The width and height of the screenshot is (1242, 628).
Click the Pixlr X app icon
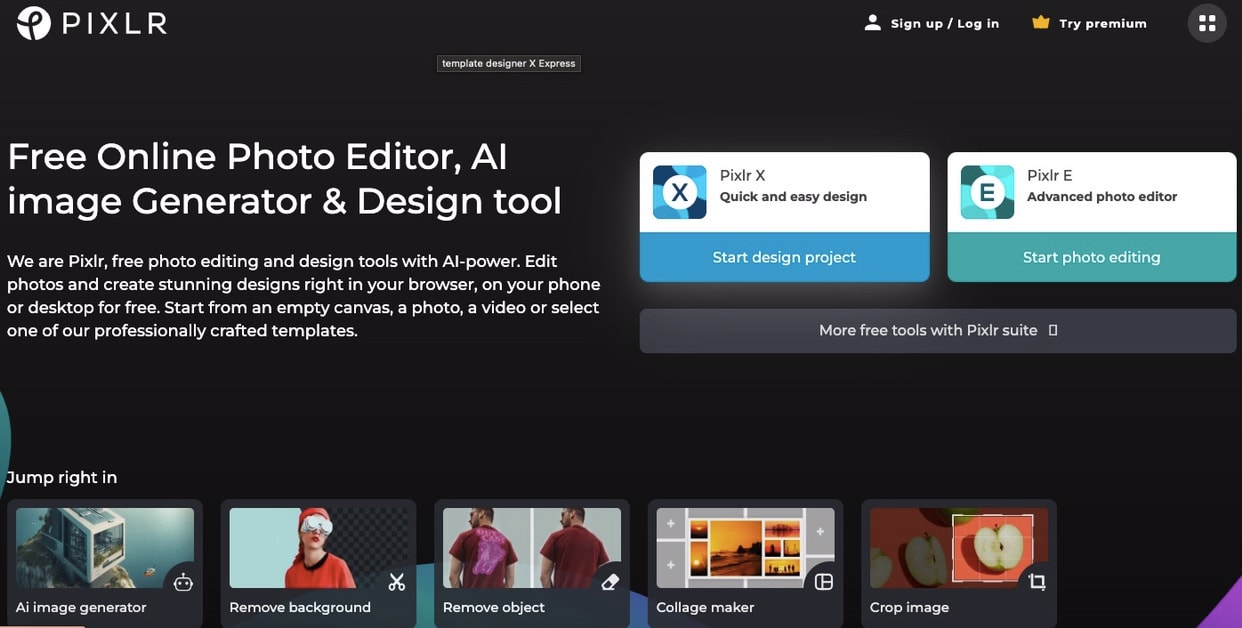click(x=679, y=192)
